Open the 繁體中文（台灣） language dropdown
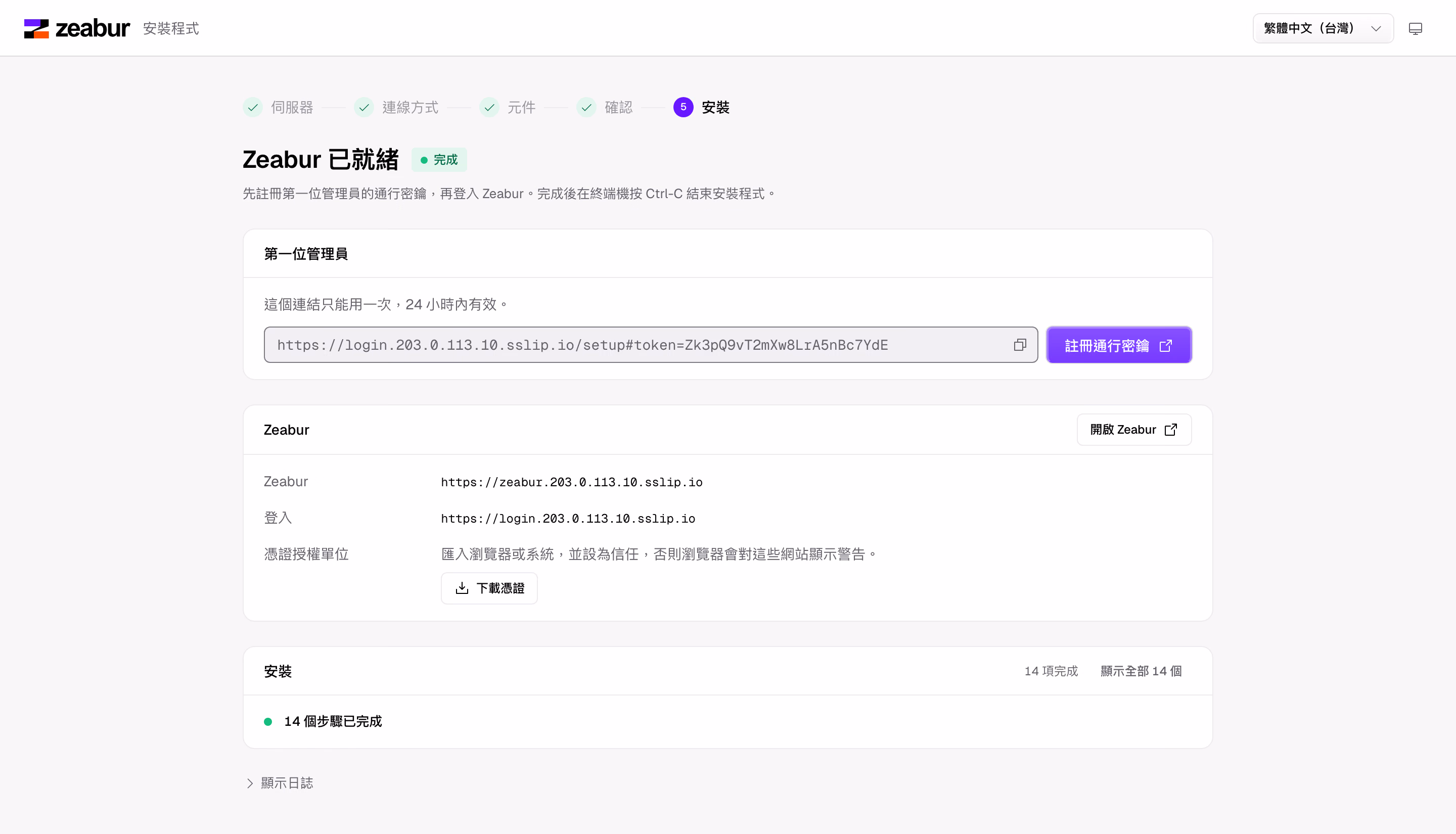The width and height of the screenshot is (1456, 834). [x=1323, y=28]
